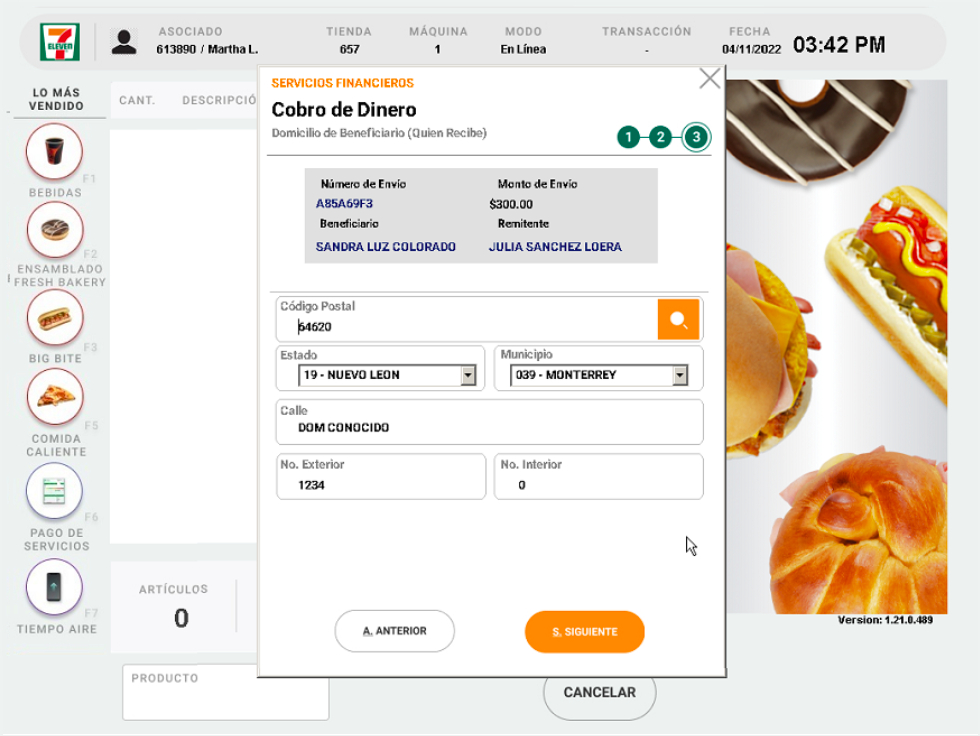Open the Big Bite hot dog category

tap(55, 318)
